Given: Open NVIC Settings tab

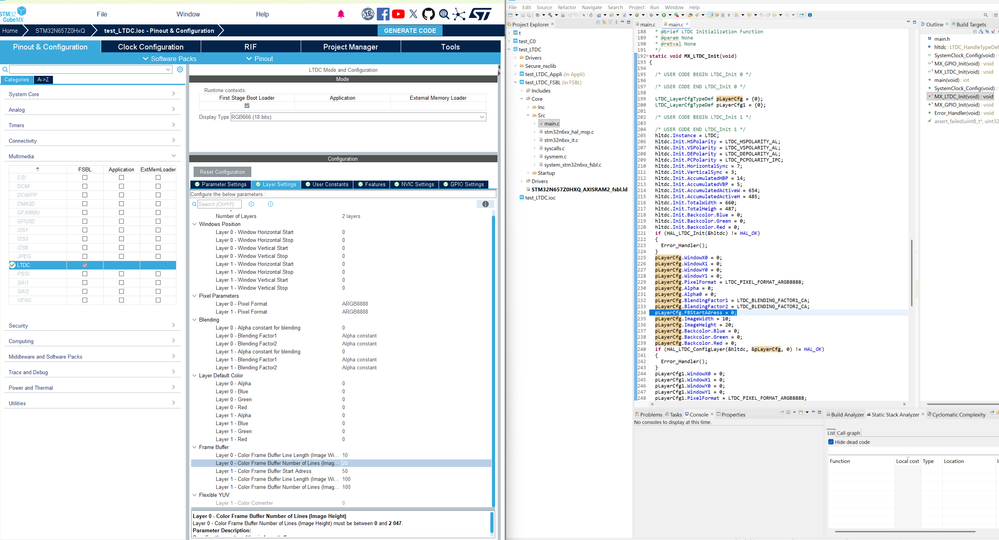Looking at the screenshot, I should 413,185.
